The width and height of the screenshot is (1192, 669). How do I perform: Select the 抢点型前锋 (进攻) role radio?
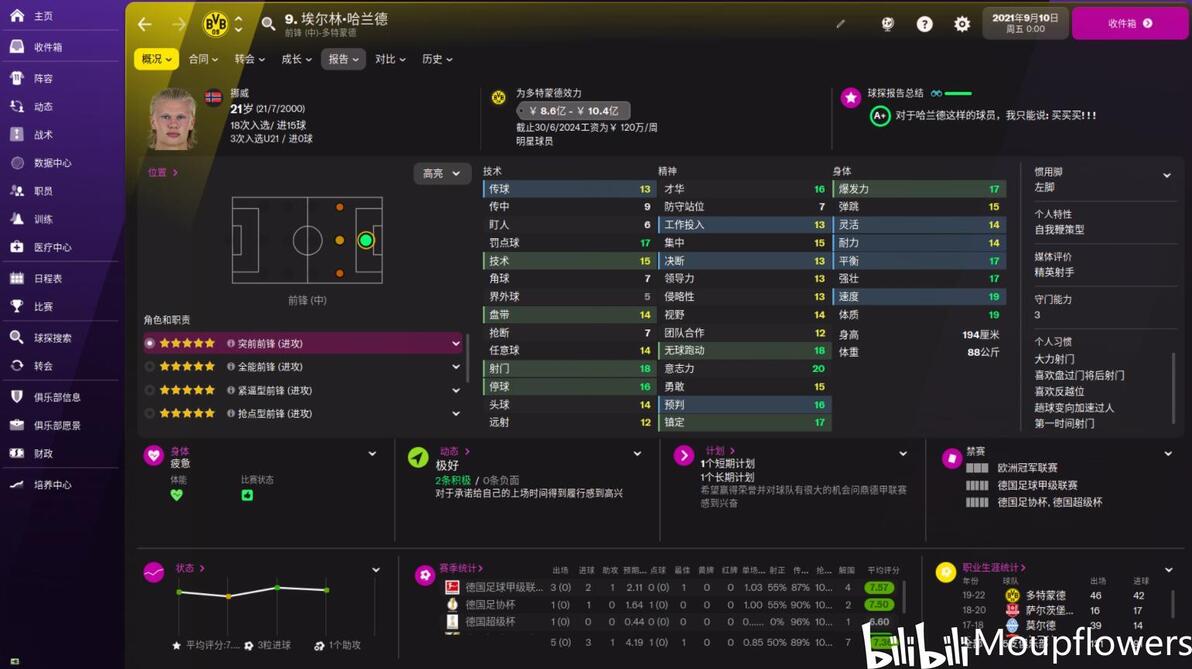(x=150, y=414)
